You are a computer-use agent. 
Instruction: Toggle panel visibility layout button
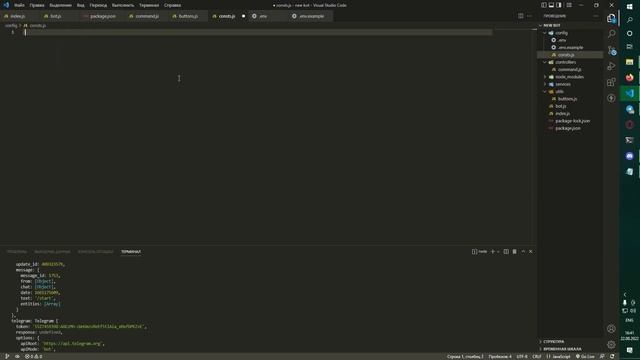click(551, 5)
